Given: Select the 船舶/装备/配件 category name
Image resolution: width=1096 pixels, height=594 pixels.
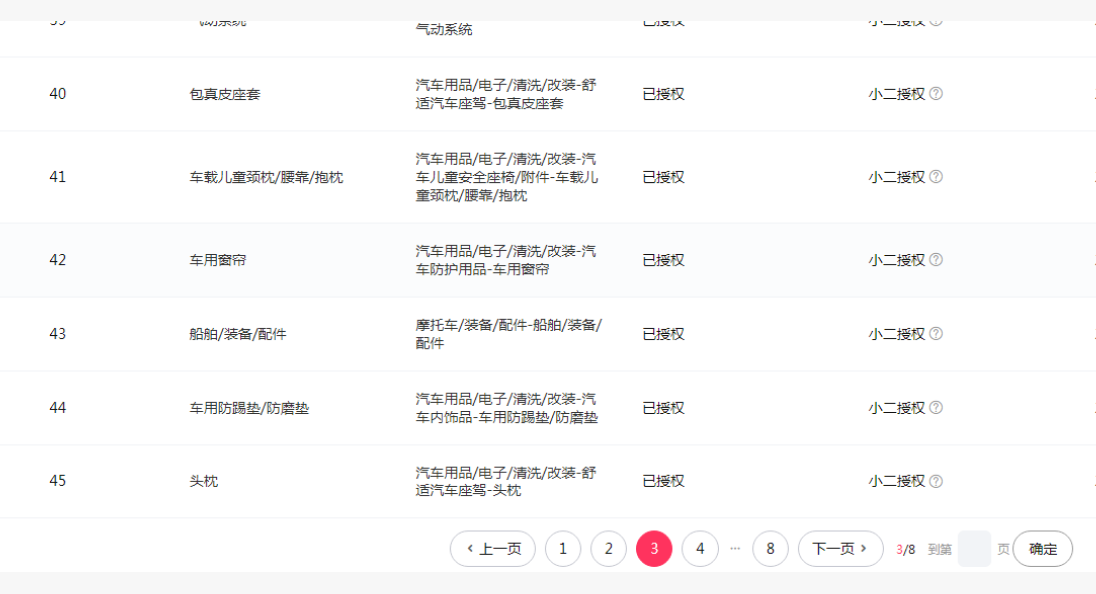Looking at the screenshot, I should click(x=238, y=334).
